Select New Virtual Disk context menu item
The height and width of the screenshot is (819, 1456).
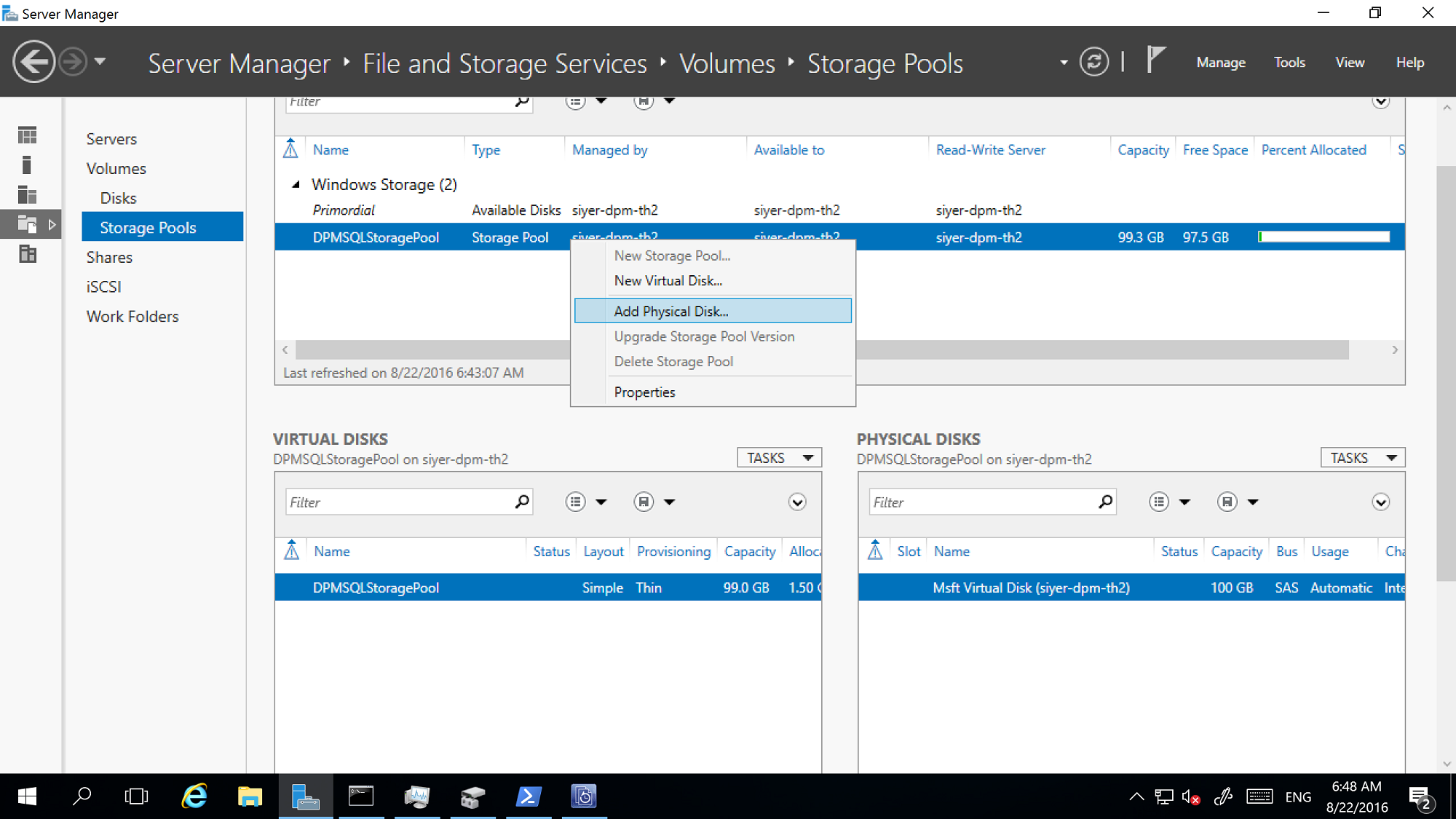[669, 281]
